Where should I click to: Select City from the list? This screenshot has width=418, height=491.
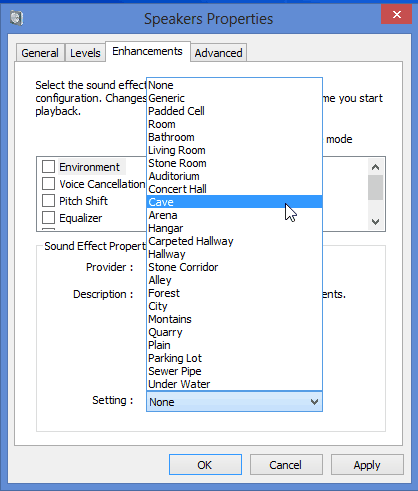pyautogui.click(x=234, y=306)
